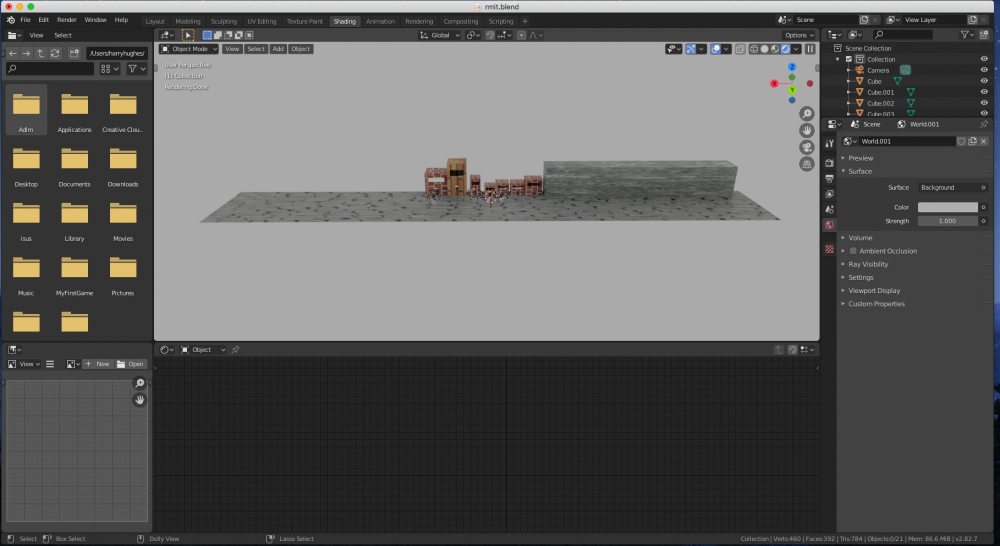Select material preview shading mode

click(x=775, y=49)
